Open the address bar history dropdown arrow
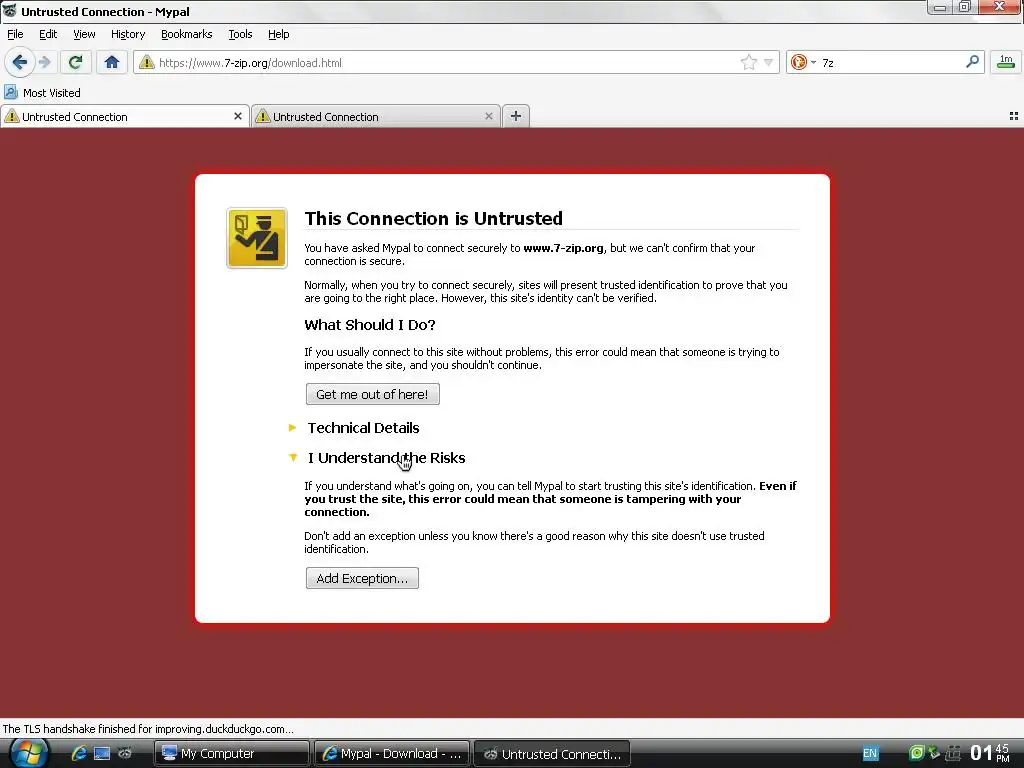Viewport: 1024px width, 768px height. 769,63
